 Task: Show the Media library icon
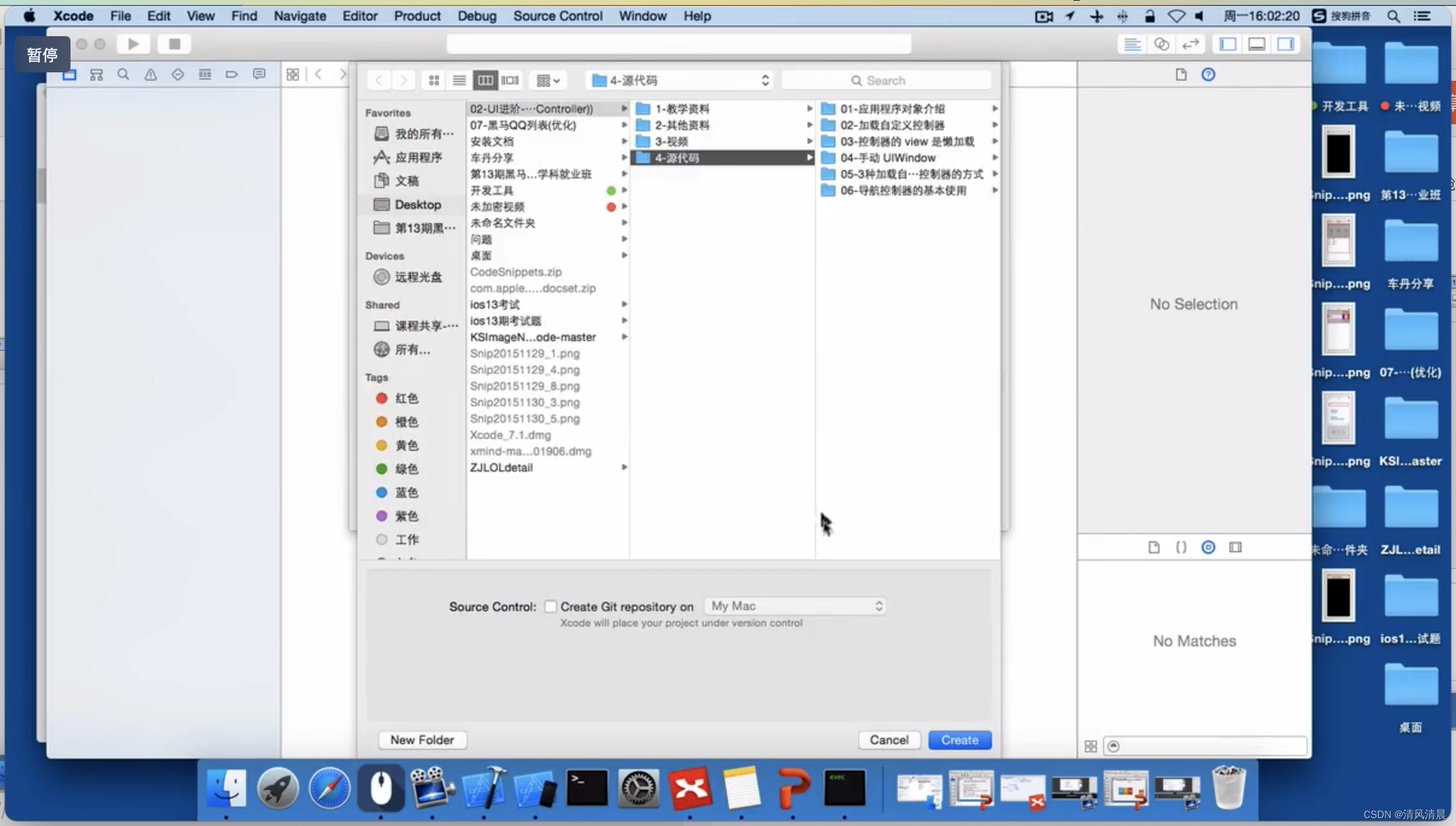pyautogui.click(x=1235, y=547)
